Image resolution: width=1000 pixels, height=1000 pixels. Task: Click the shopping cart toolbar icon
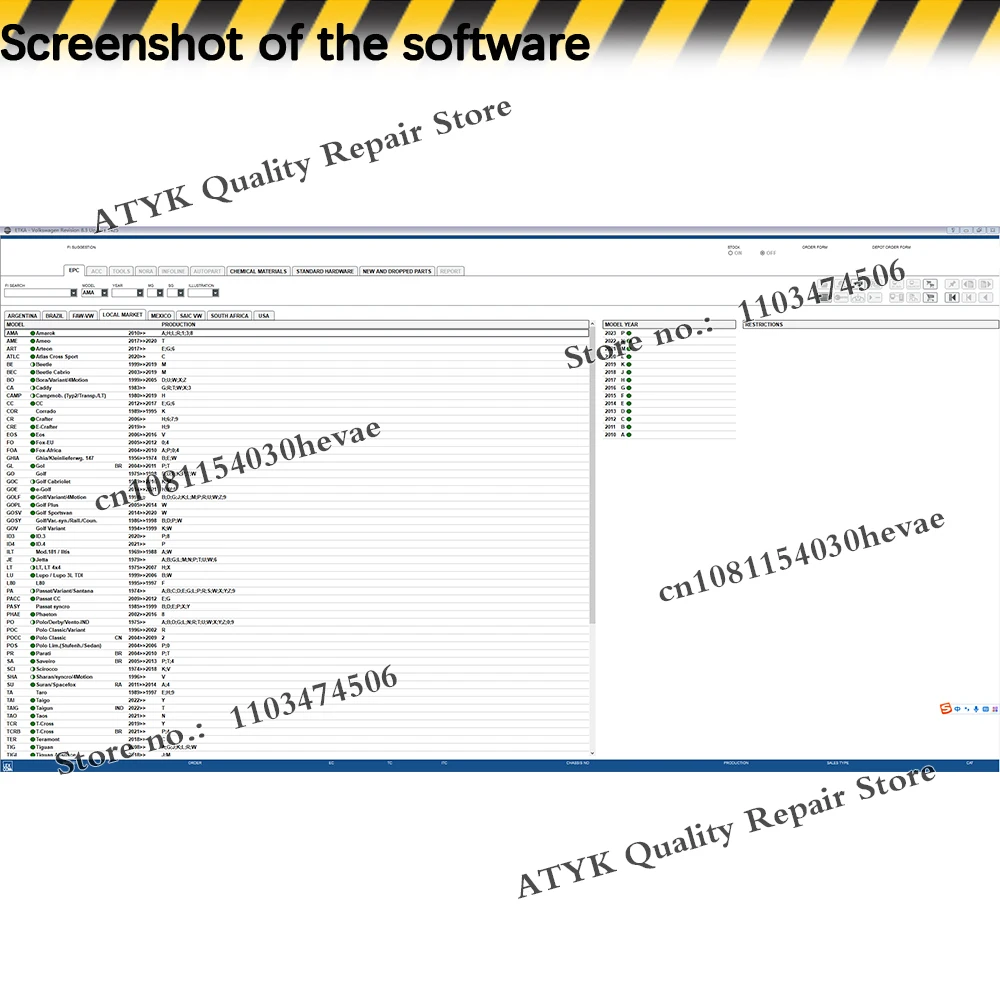point(930,297)
